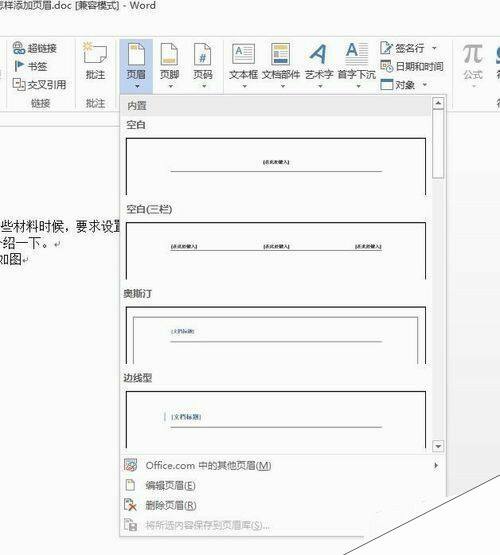The height and width of the screenshot is (555, 500).
Task: Click the 文档部件 quick parts icon
Action: click(x=281, y=54)
